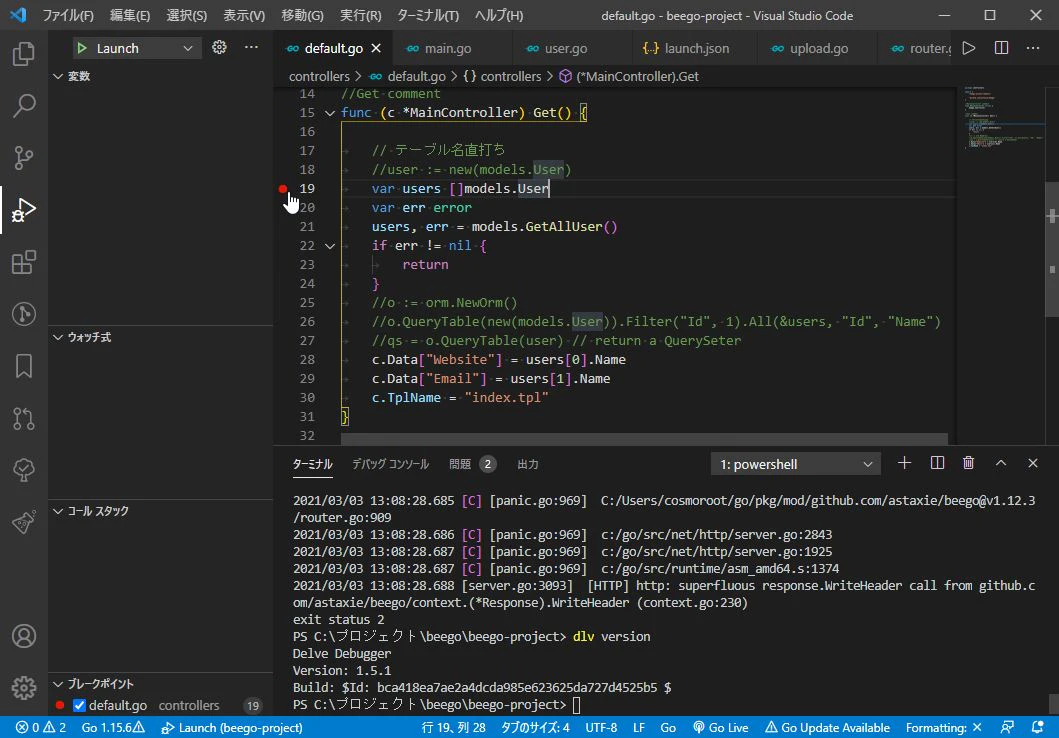
Task: Start debugging with green play arrow
Action: pos(82,48)
